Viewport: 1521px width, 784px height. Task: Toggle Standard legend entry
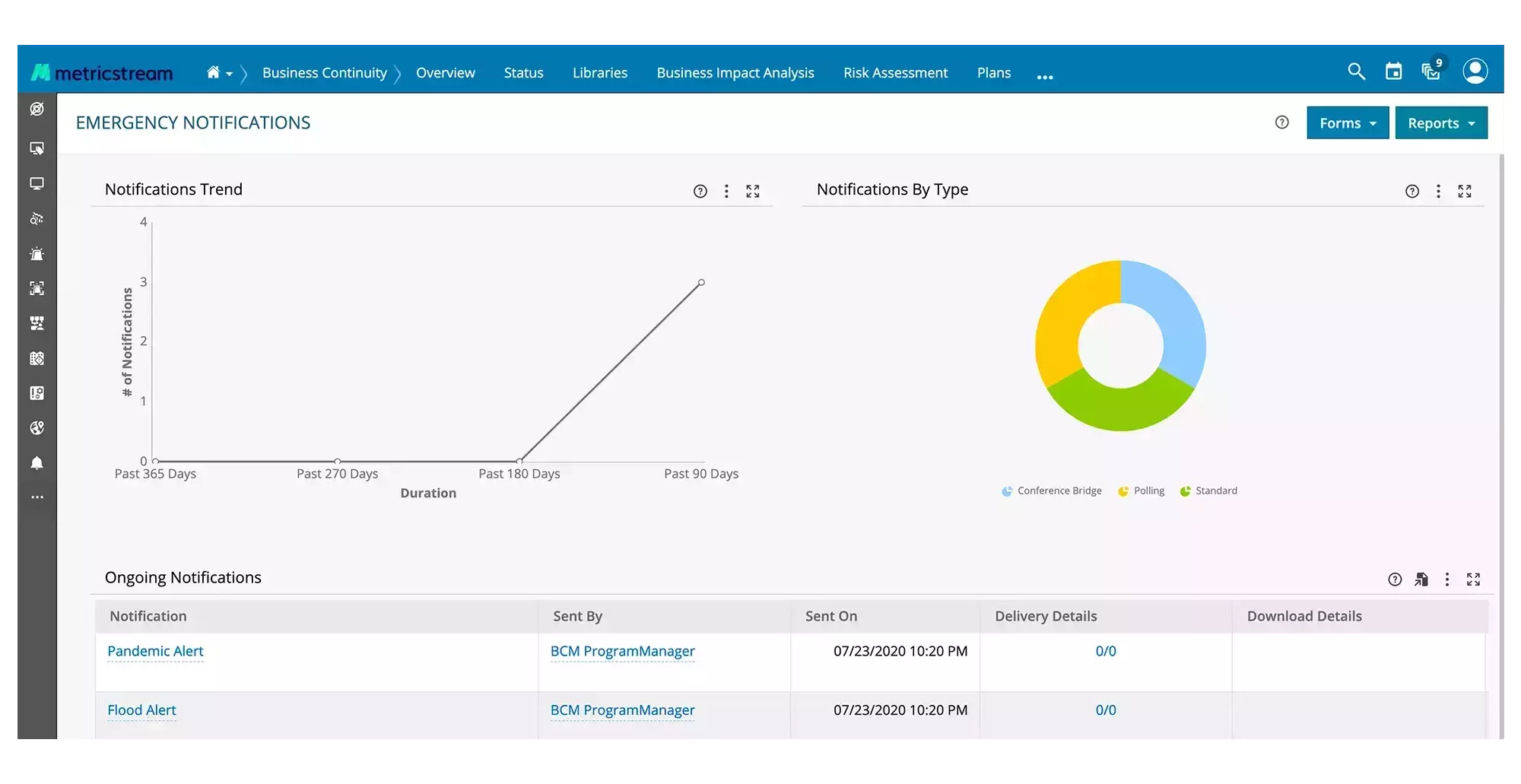pyautogui.click(x=1208, y=491)
